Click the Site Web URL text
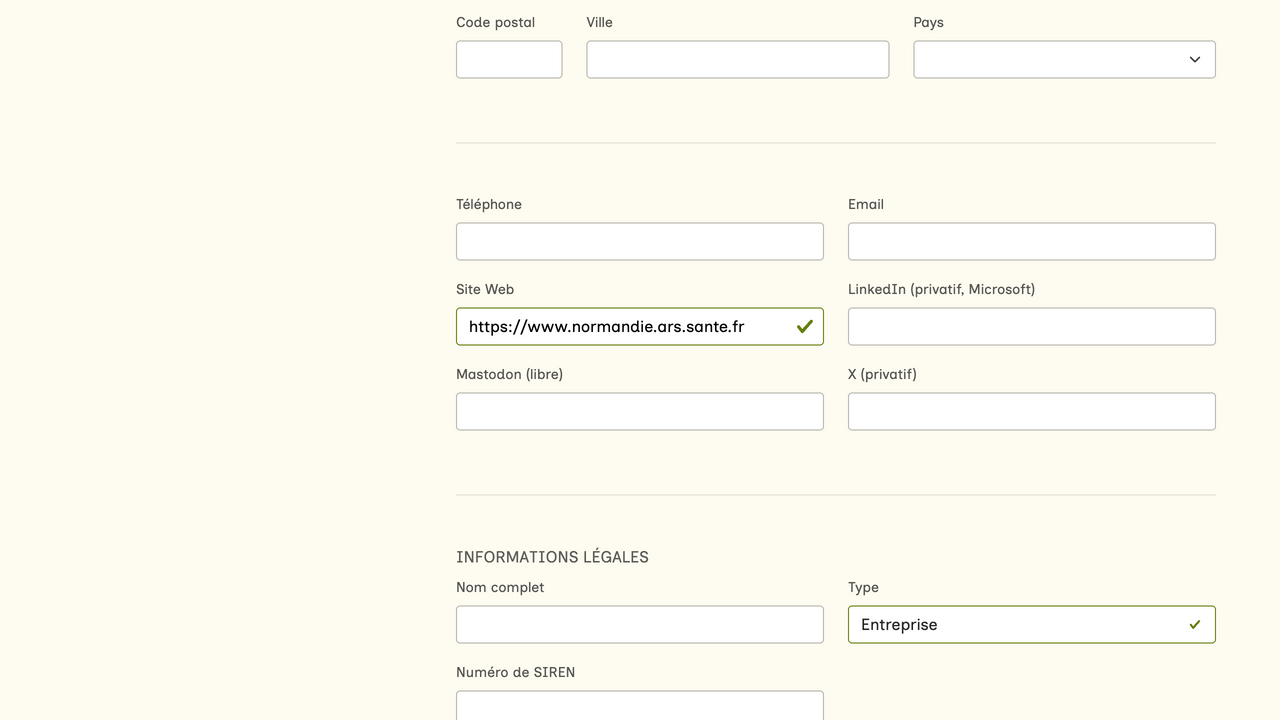 (x=606, y=327)
